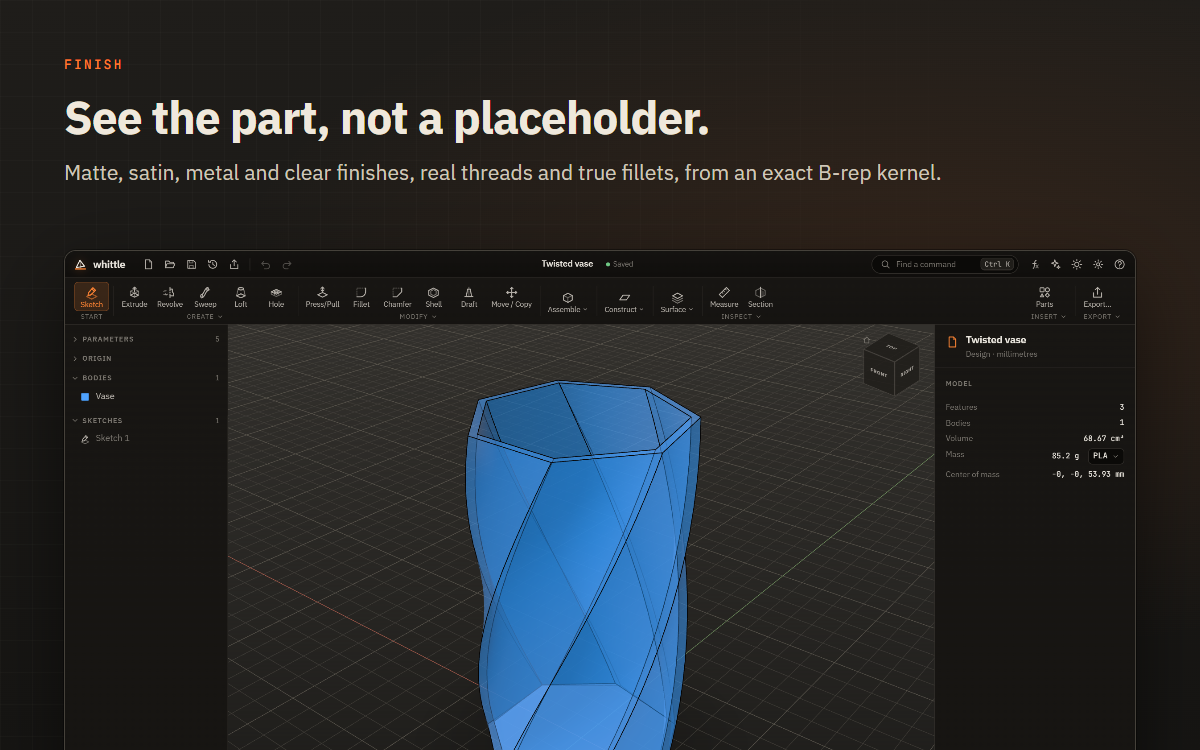The image size is (1200, 750).
Task: Expand the EXPORT group menu
Action: click(1101, 317)
